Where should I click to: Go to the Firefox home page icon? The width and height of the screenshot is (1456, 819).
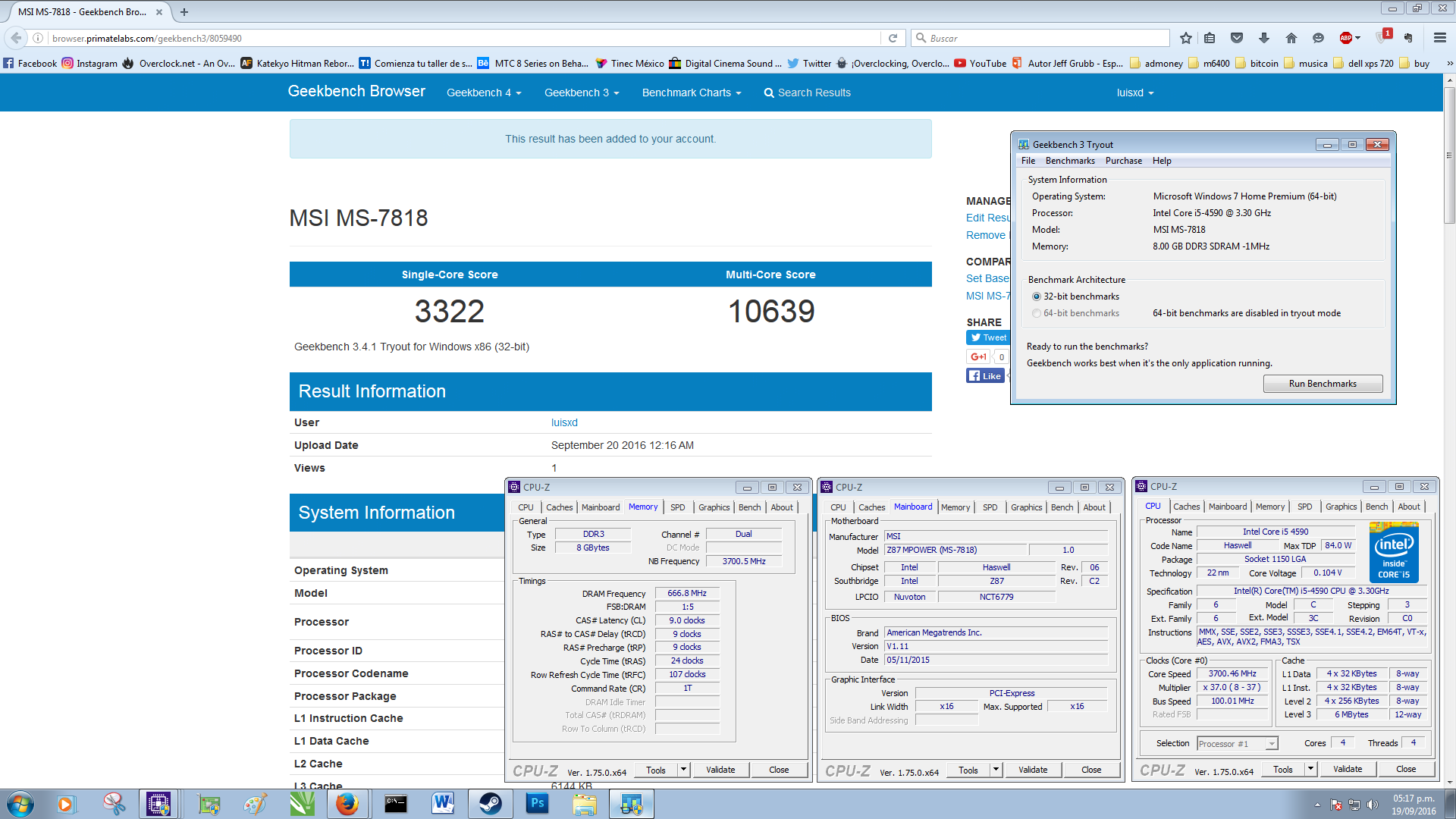1291,38
